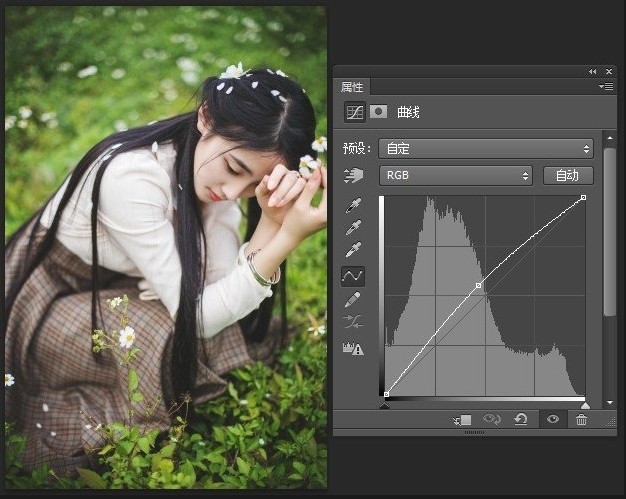The width and height of the screenshot is (626, 499).
Task: Select the layer mask icon beside Curves
Action: click(378, 112)
